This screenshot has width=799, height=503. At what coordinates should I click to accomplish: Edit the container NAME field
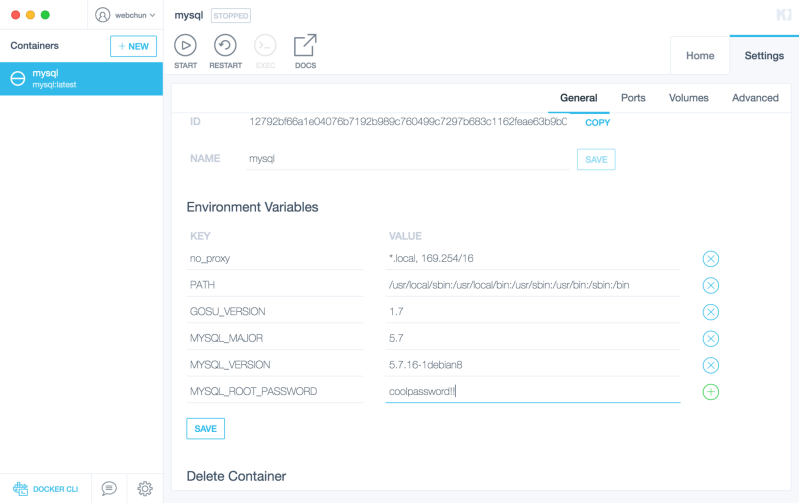(x=407, y=159)
